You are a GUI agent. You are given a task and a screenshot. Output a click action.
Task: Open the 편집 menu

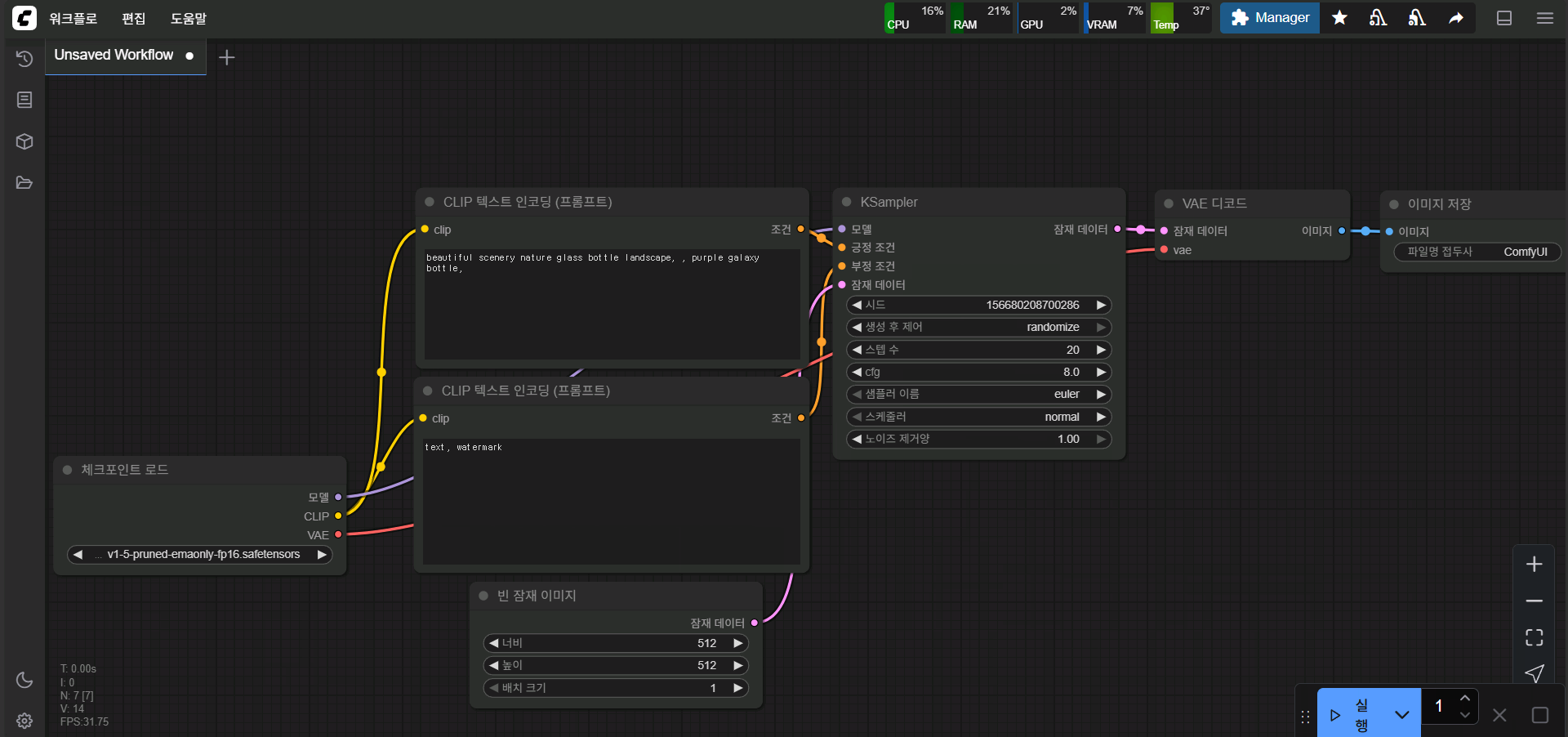coord(133,18)
